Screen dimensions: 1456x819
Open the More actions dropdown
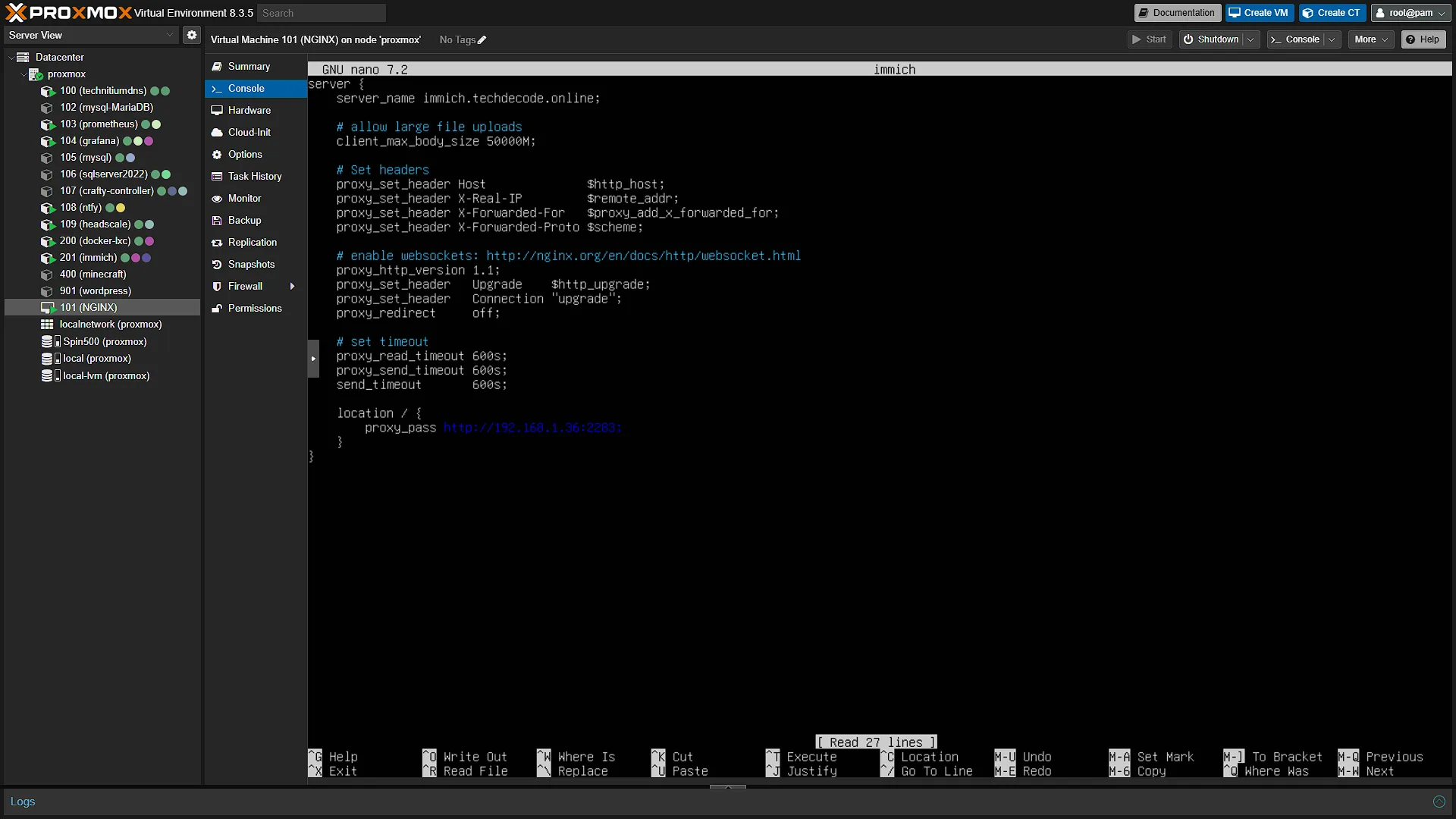tap(1371, 39)
